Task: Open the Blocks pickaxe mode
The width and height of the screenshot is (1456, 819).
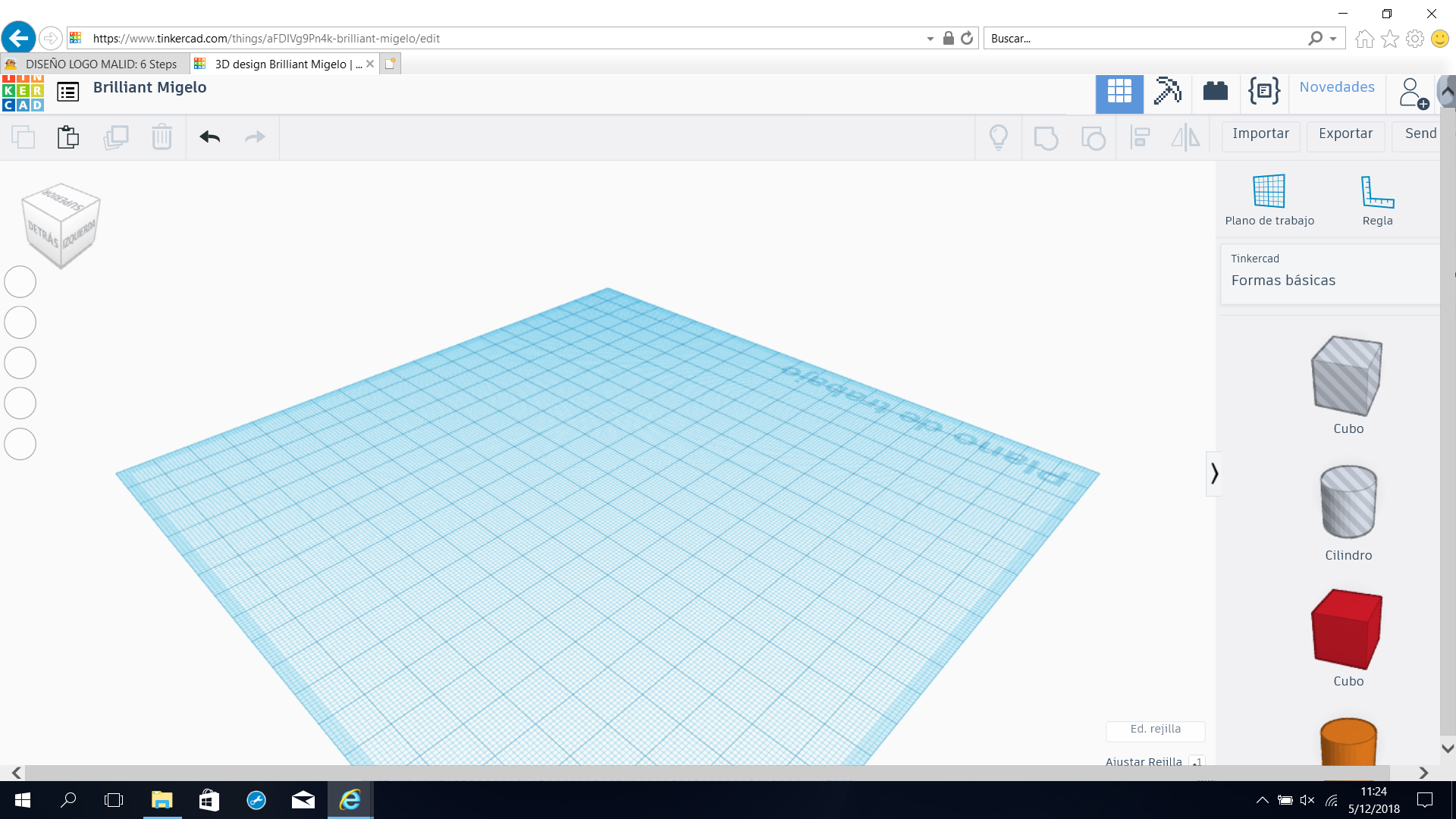Action: click(x=1168, y=91)
